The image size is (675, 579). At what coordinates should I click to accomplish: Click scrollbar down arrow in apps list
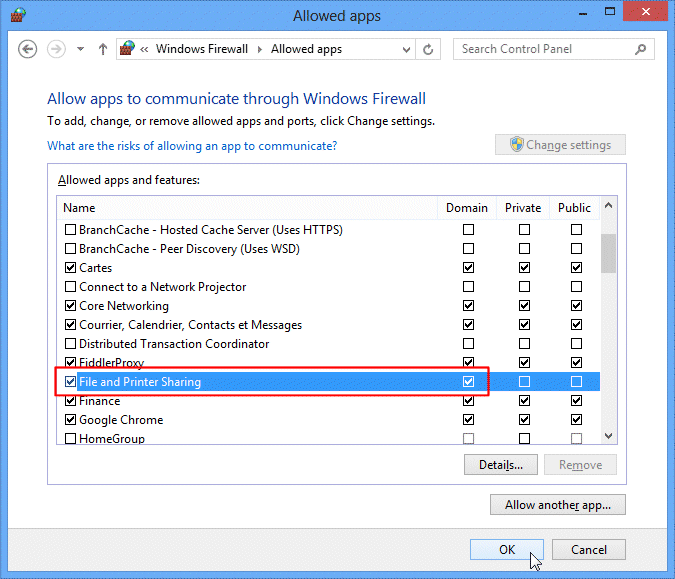click(608, 436)
